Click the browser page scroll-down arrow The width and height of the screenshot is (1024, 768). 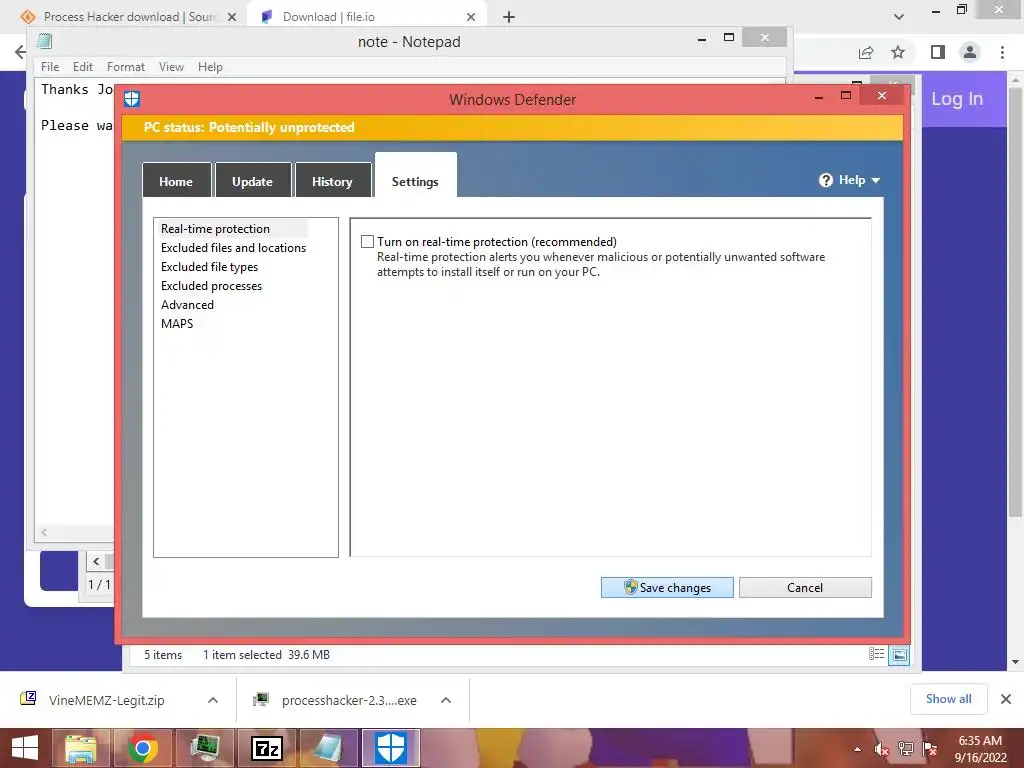1015,662
